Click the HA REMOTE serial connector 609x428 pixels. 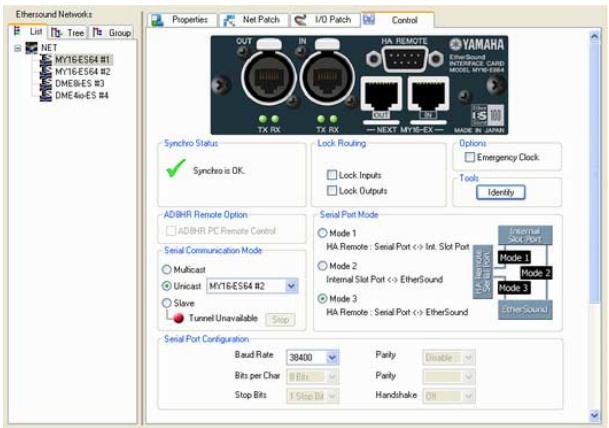tap(405, 59)
